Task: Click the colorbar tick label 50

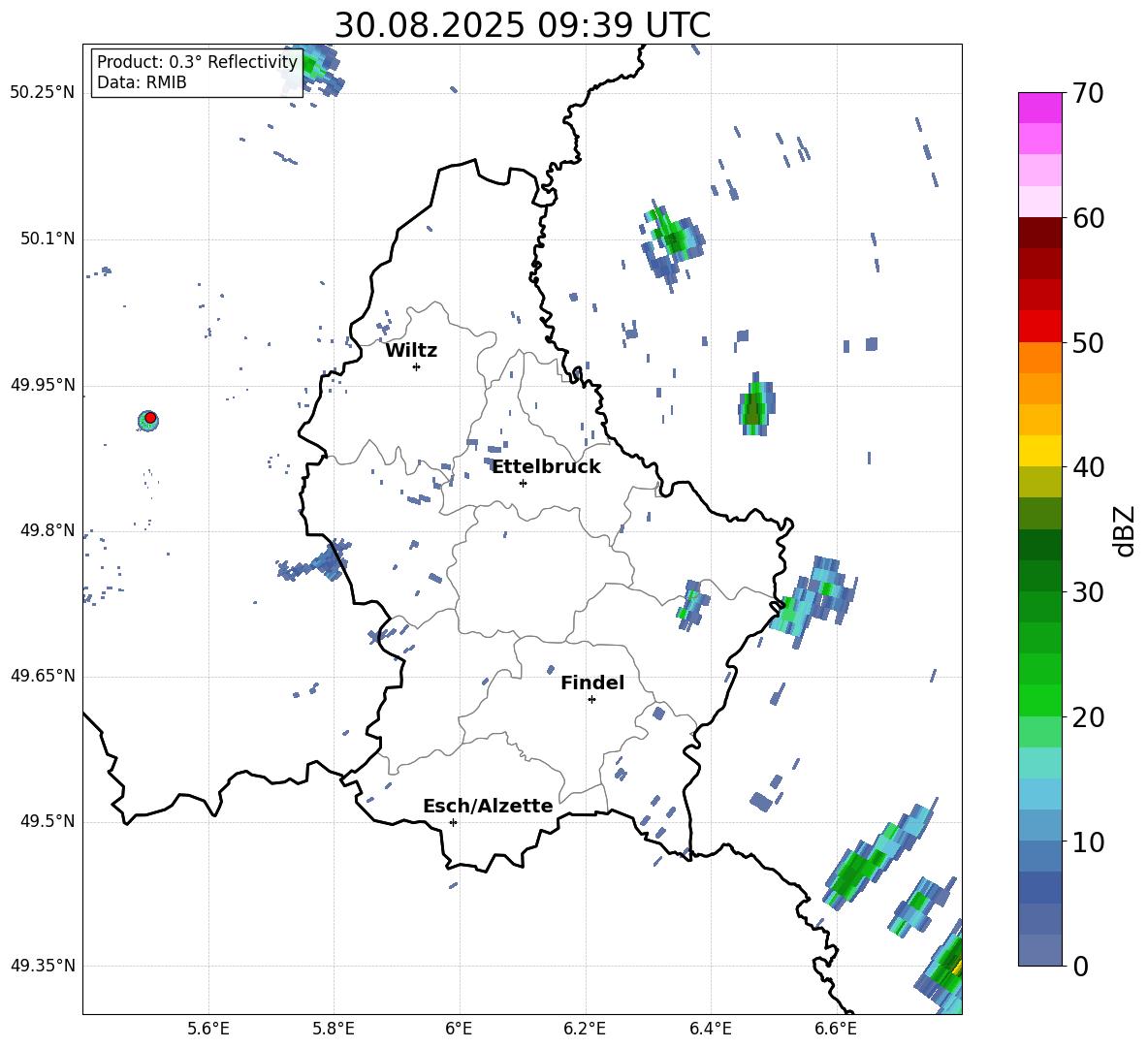Action: coord(1089,342)
